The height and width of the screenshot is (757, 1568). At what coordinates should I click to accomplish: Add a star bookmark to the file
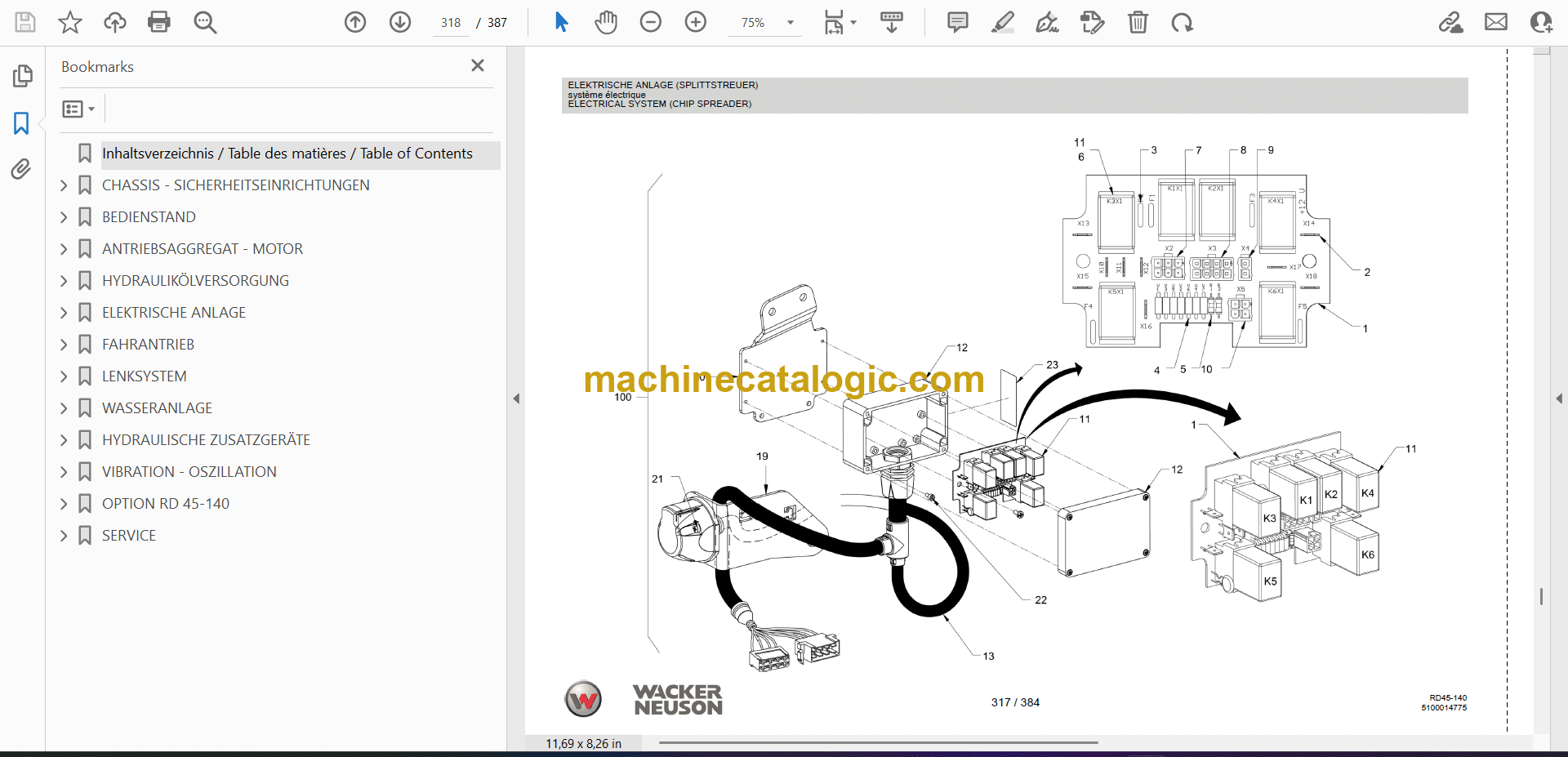(70, 22)
